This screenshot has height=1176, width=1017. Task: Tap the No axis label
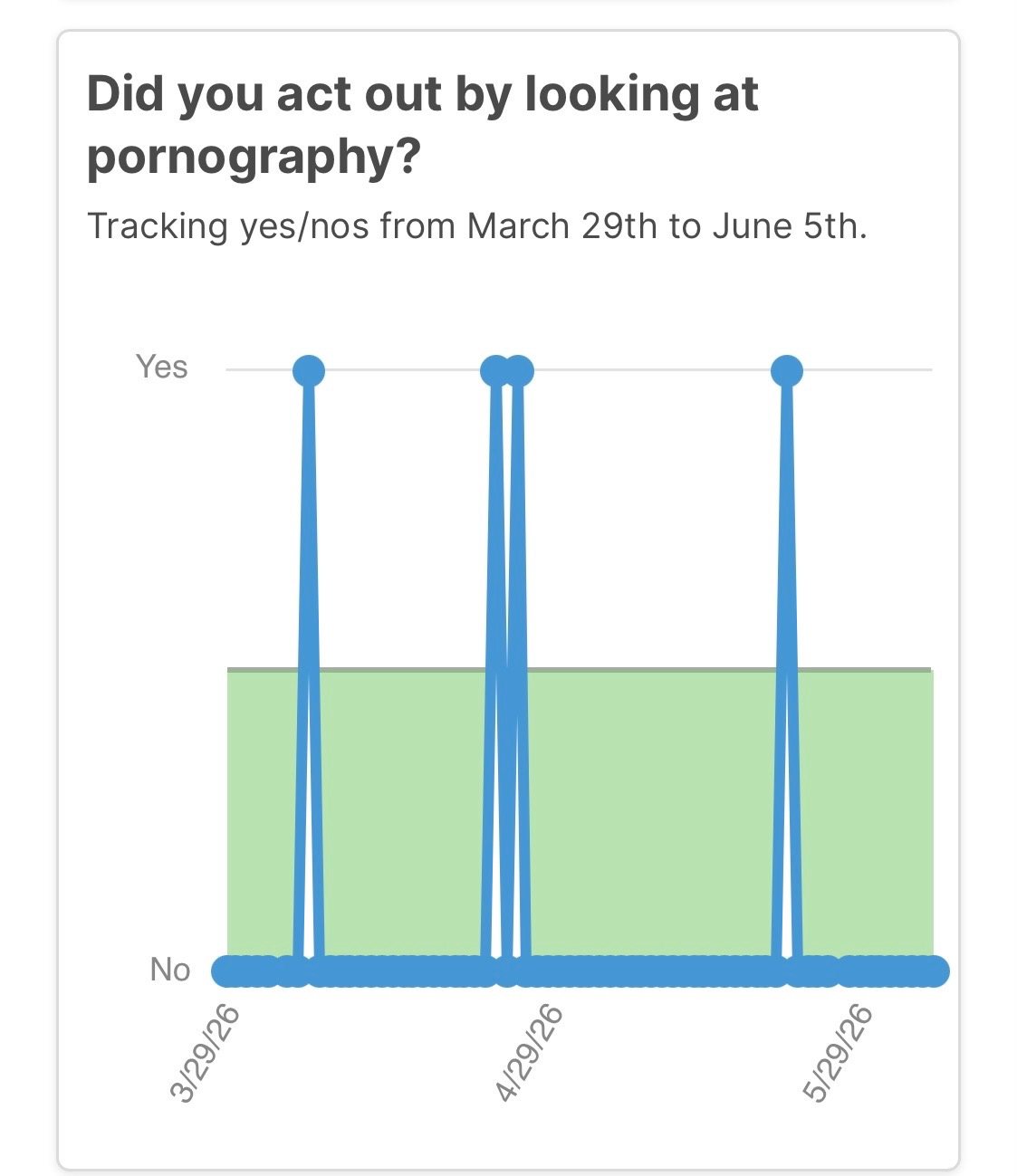169,970
